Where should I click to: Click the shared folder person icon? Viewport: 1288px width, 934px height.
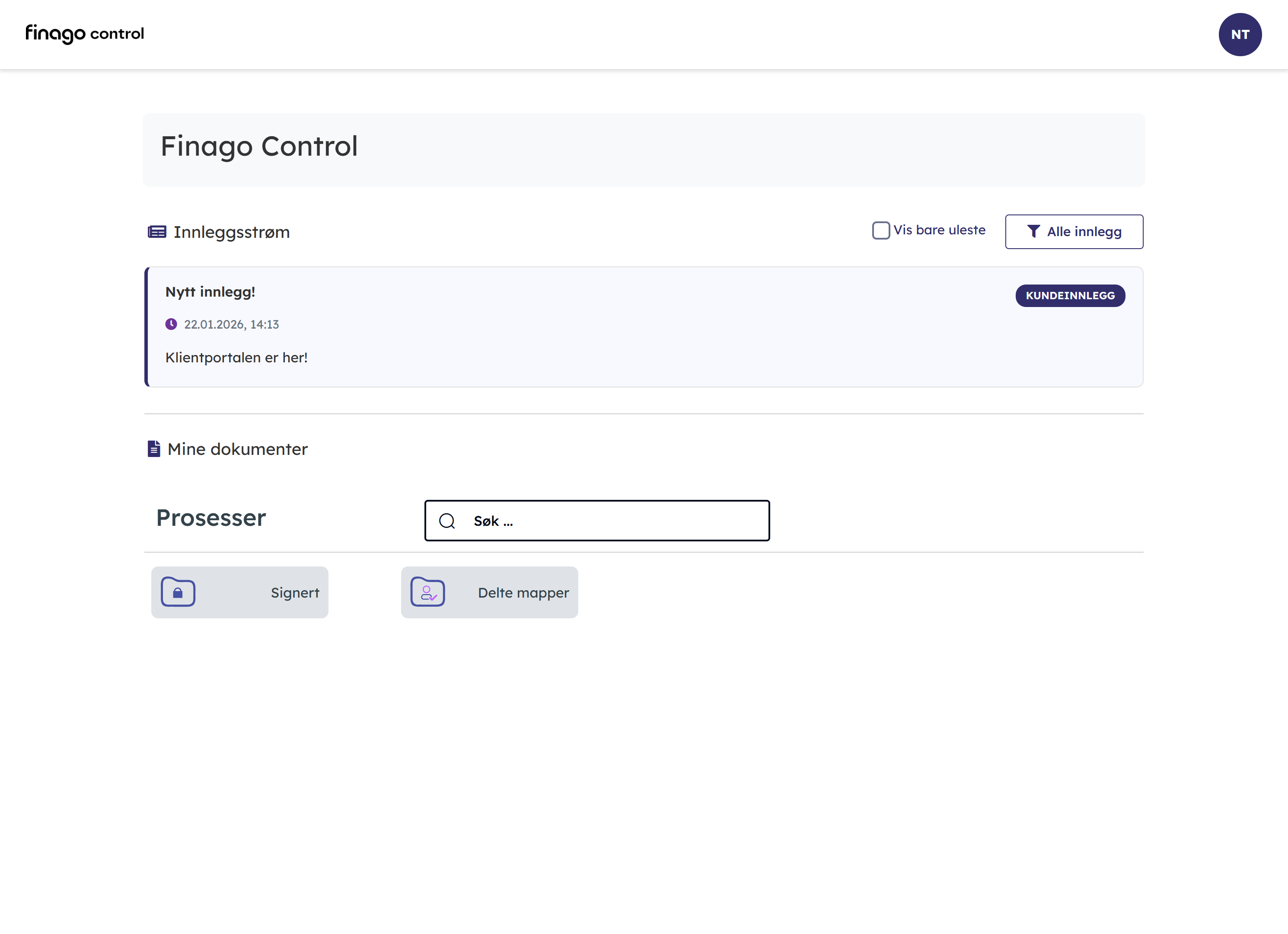tap(427, 592)
